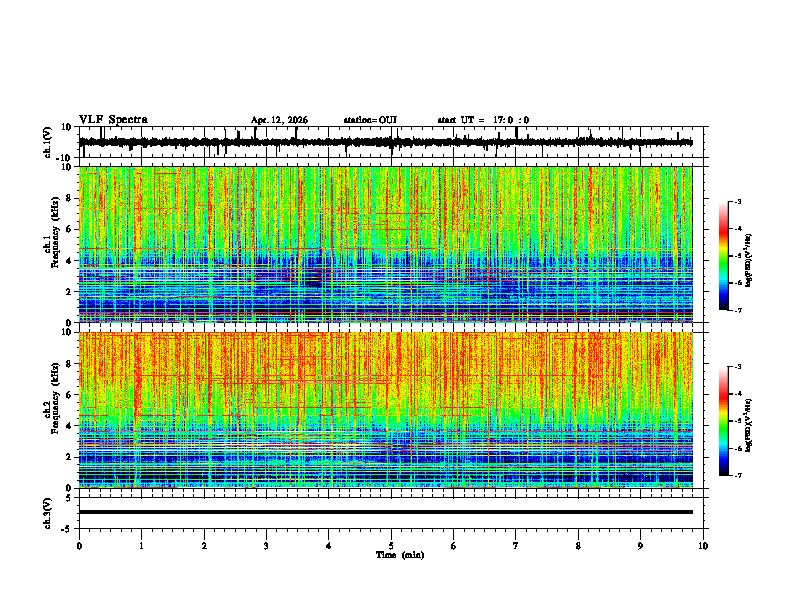The width and height of the screenshot is (792, 612).
Task: Click the "Time (min)" axis title
Action: 400,555
